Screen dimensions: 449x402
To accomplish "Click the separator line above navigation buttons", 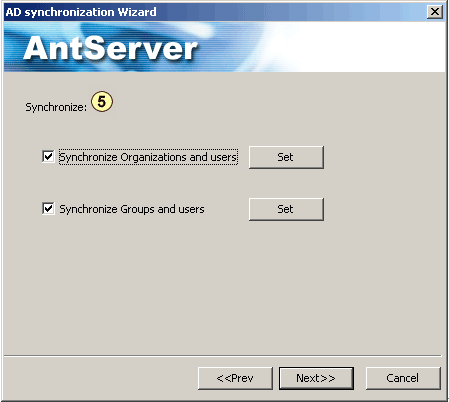I will click(223, 356).
